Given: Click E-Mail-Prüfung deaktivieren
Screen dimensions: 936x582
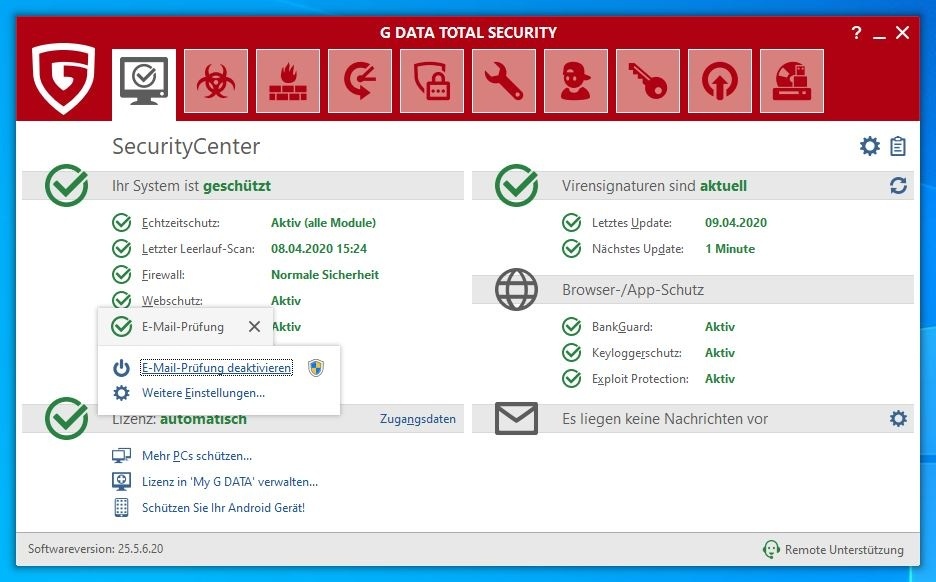Looking at the screenshot, I should (216, 368).
